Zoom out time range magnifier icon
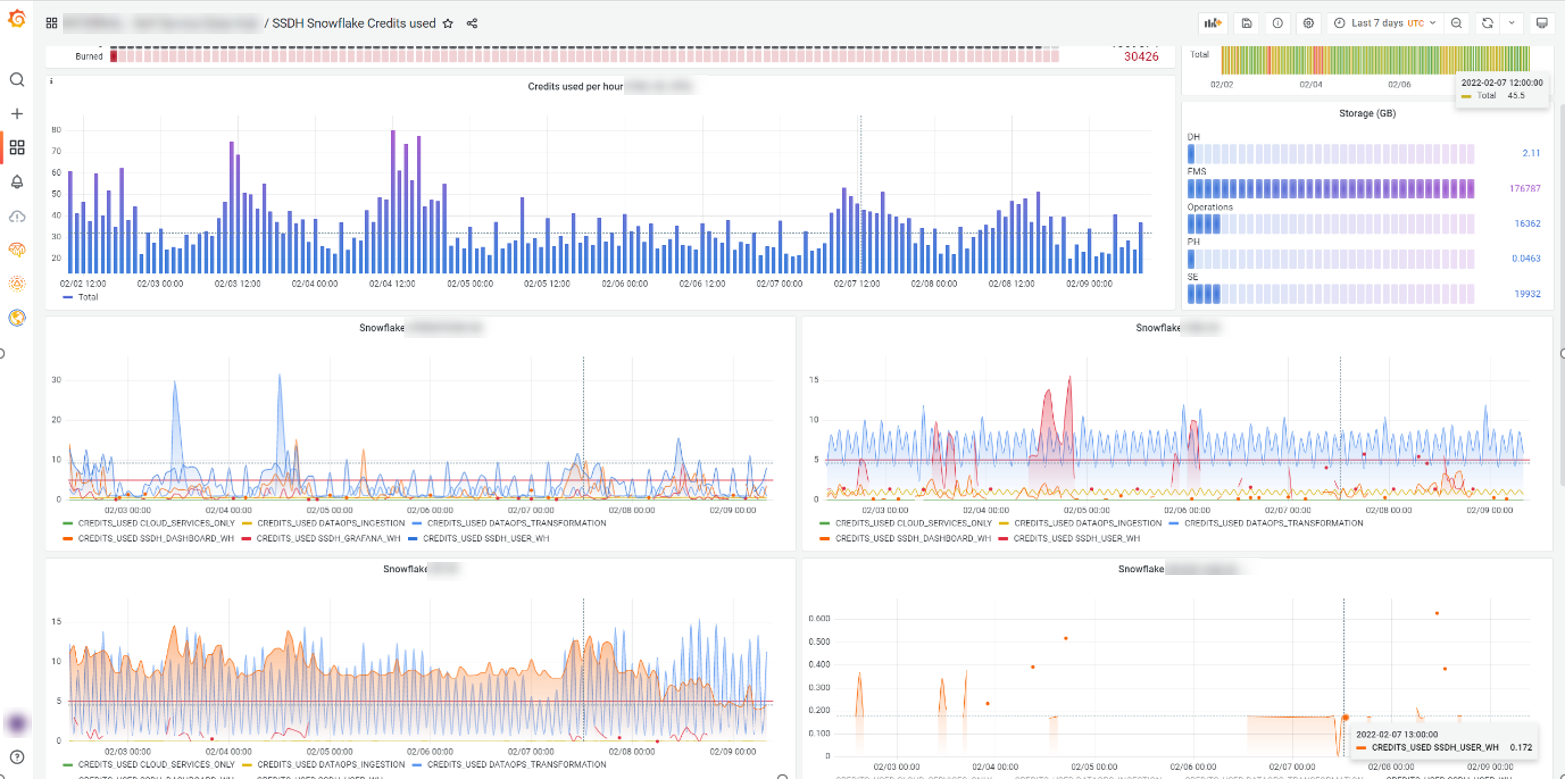 pyautogui.click(x=1457, y=23)
